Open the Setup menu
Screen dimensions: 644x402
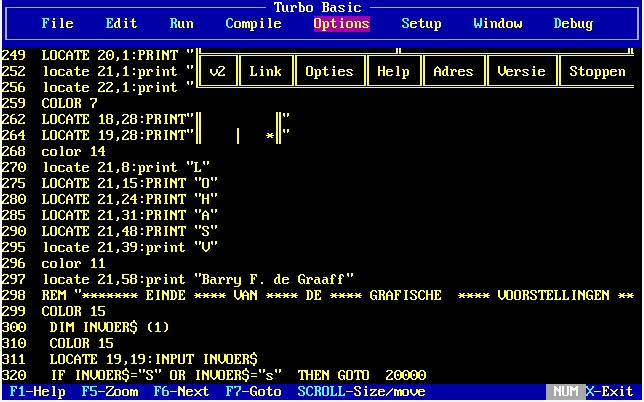tap(421, 23)
